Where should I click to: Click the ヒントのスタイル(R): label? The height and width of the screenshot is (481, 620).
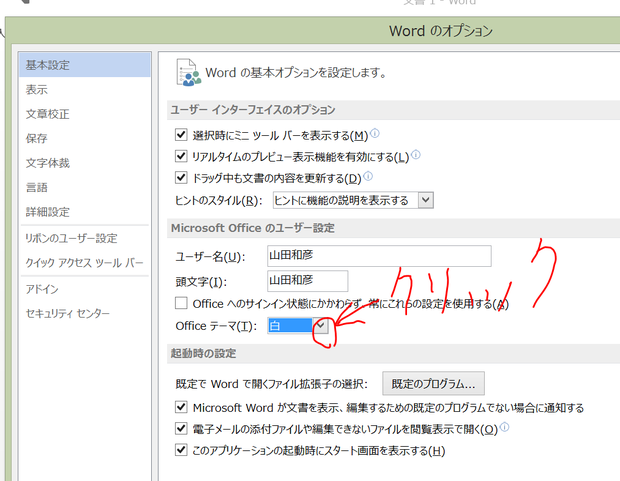[219, 201]
